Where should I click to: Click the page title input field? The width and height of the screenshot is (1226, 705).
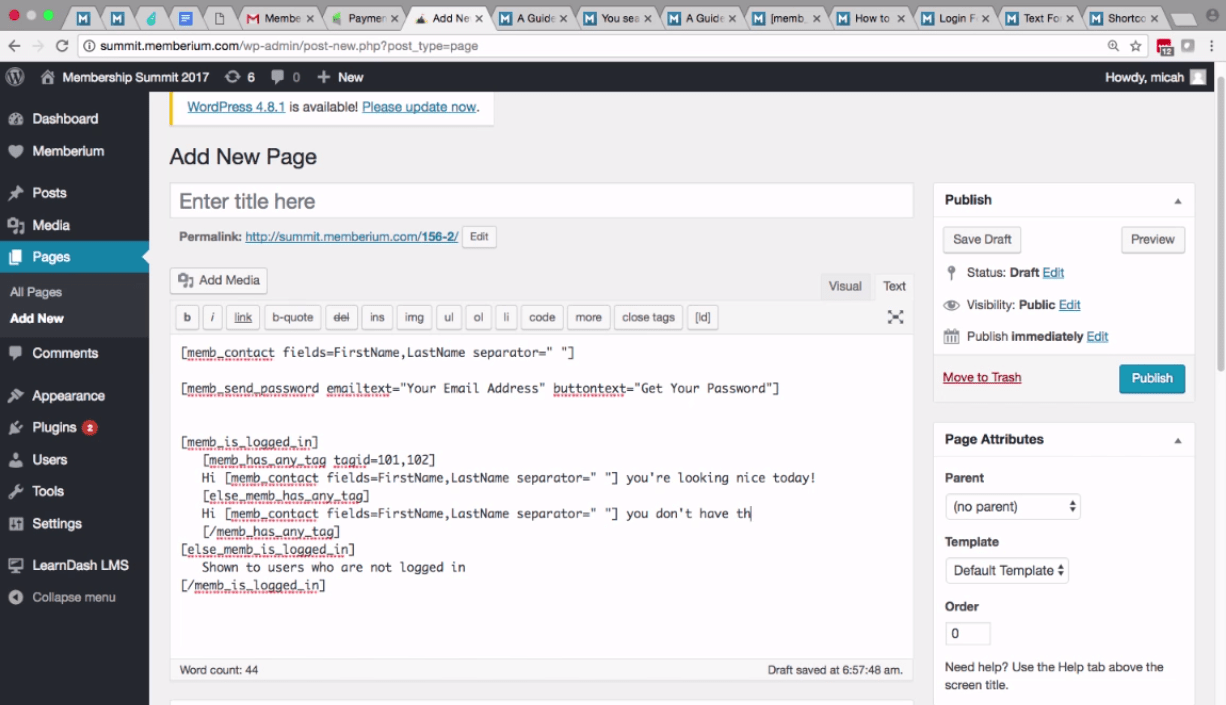[x=541, y=201]
